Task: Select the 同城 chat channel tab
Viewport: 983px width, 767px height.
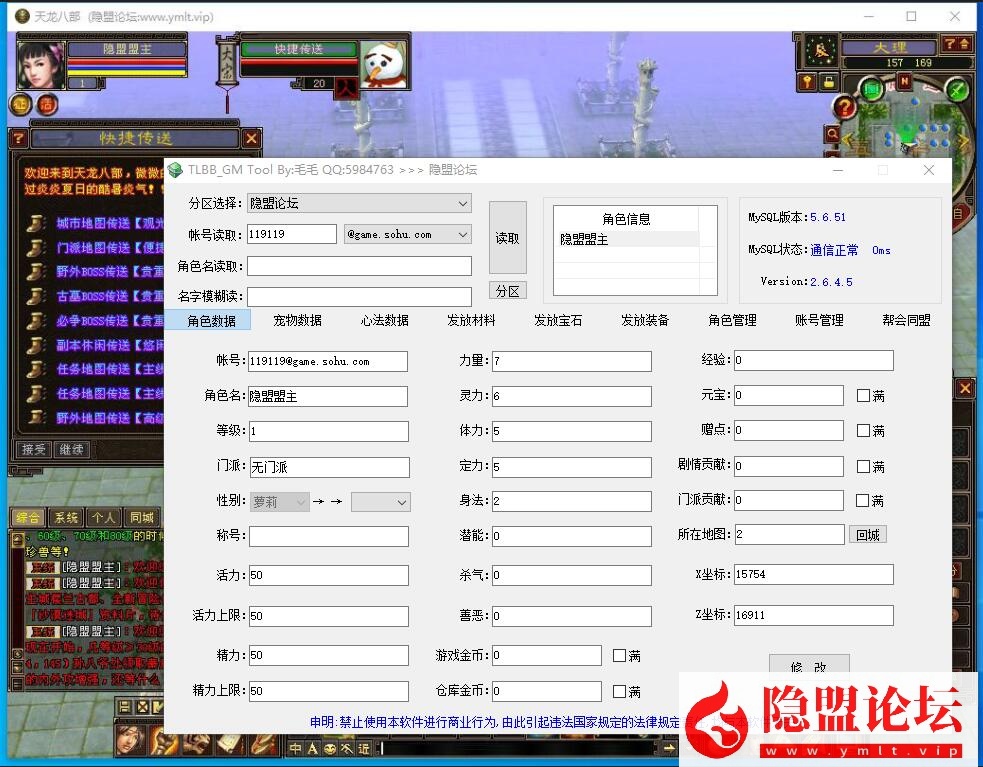Action: (142, 517)
